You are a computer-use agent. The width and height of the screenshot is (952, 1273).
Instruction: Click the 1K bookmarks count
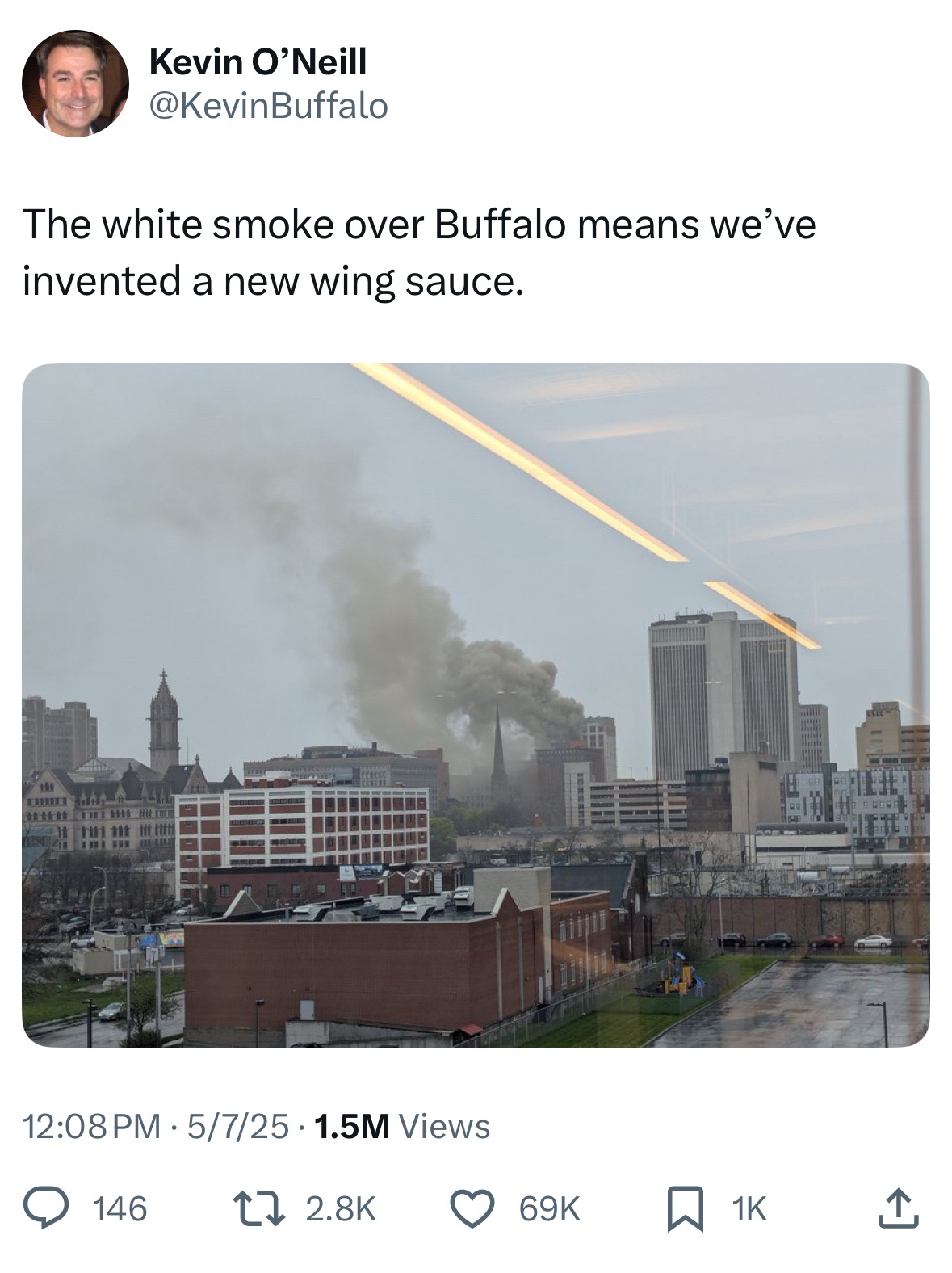tap(749, 1208)
